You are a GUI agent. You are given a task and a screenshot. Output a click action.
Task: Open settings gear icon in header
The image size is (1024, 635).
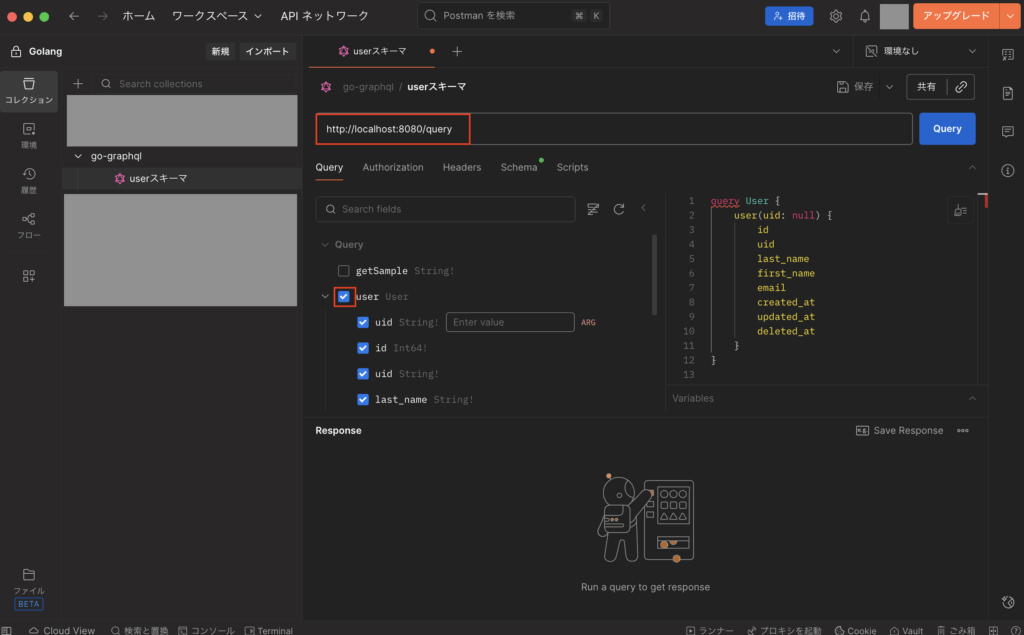[x=835, y=16]
